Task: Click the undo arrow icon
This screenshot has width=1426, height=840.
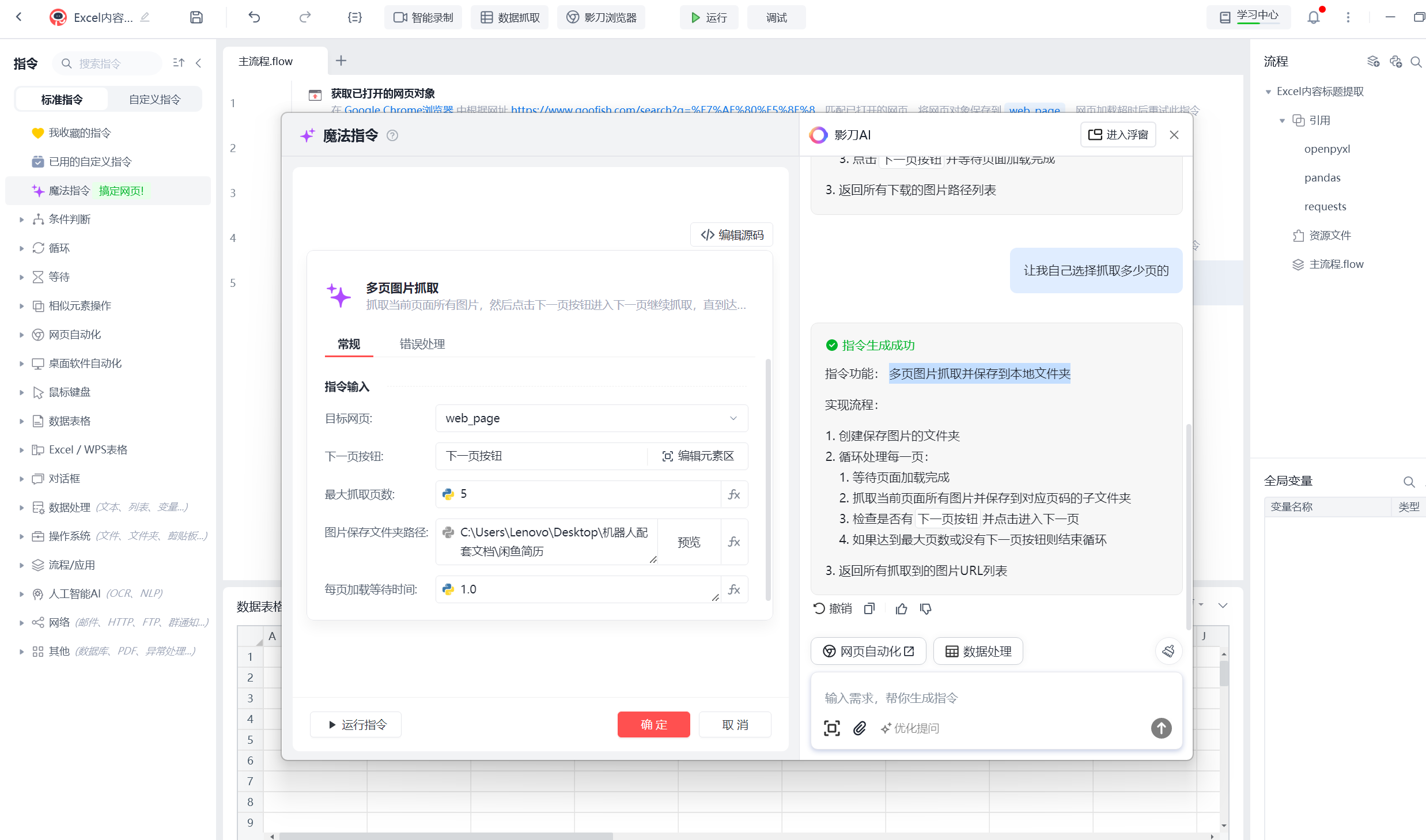Action: coord(254,17)
